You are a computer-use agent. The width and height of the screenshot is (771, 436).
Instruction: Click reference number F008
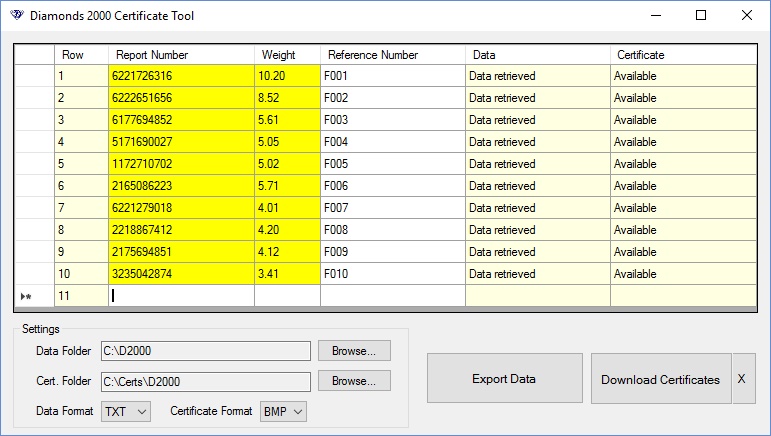(392, 230)
